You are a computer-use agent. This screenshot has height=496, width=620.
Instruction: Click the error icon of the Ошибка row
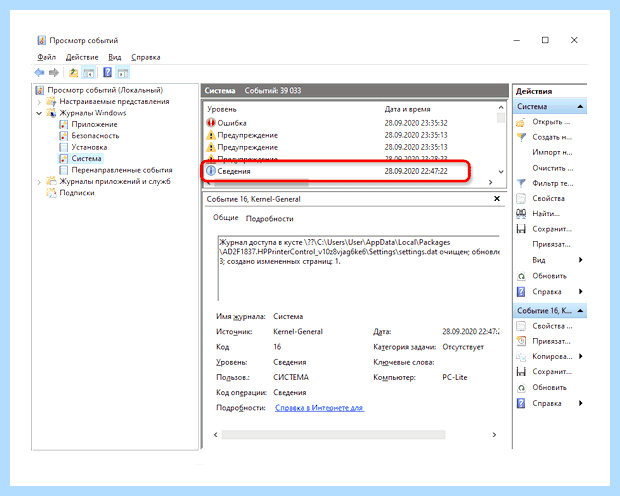[211, 123]
